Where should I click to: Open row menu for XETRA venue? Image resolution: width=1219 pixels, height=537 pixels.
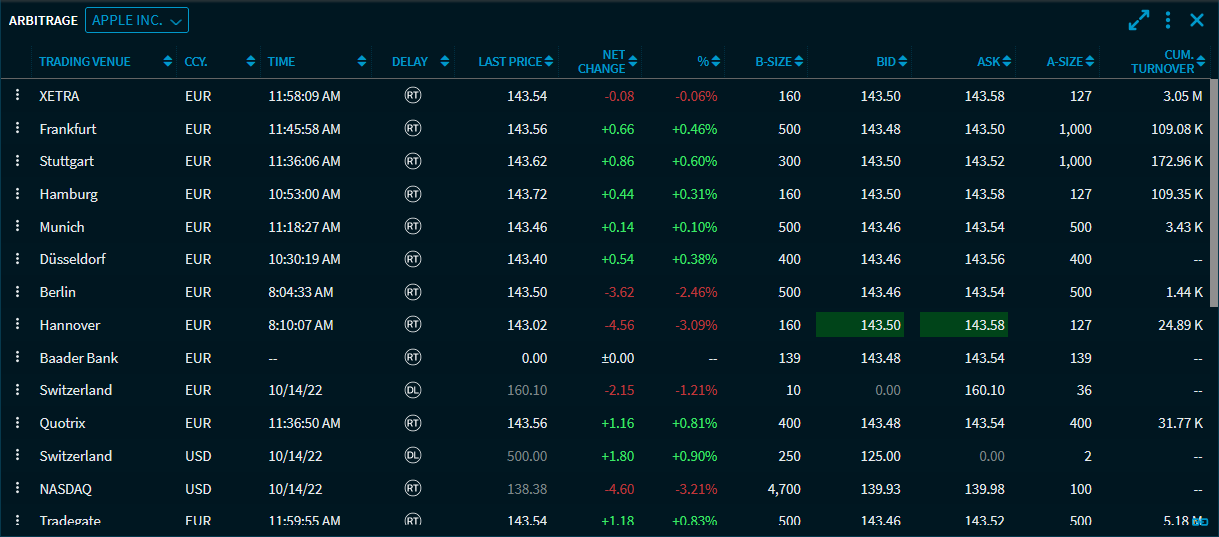coord(17,96)
